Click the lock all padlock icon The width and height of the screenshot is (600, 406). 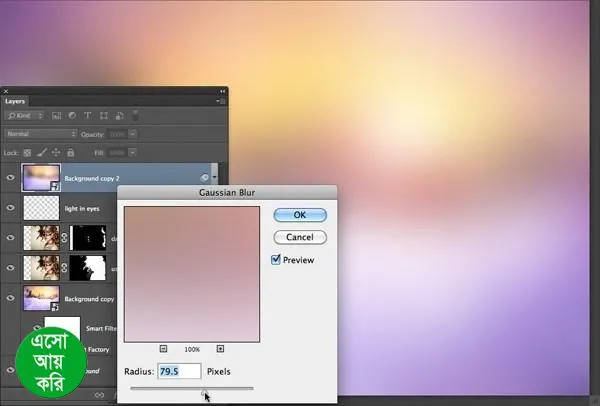69,152
